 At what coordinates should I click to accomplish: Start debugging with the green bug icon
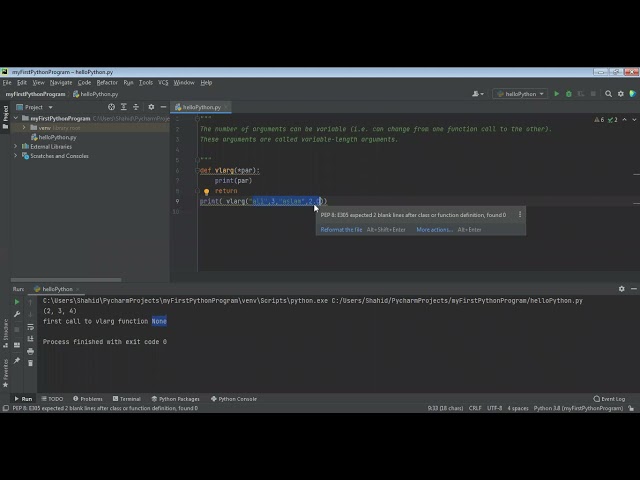569,94
